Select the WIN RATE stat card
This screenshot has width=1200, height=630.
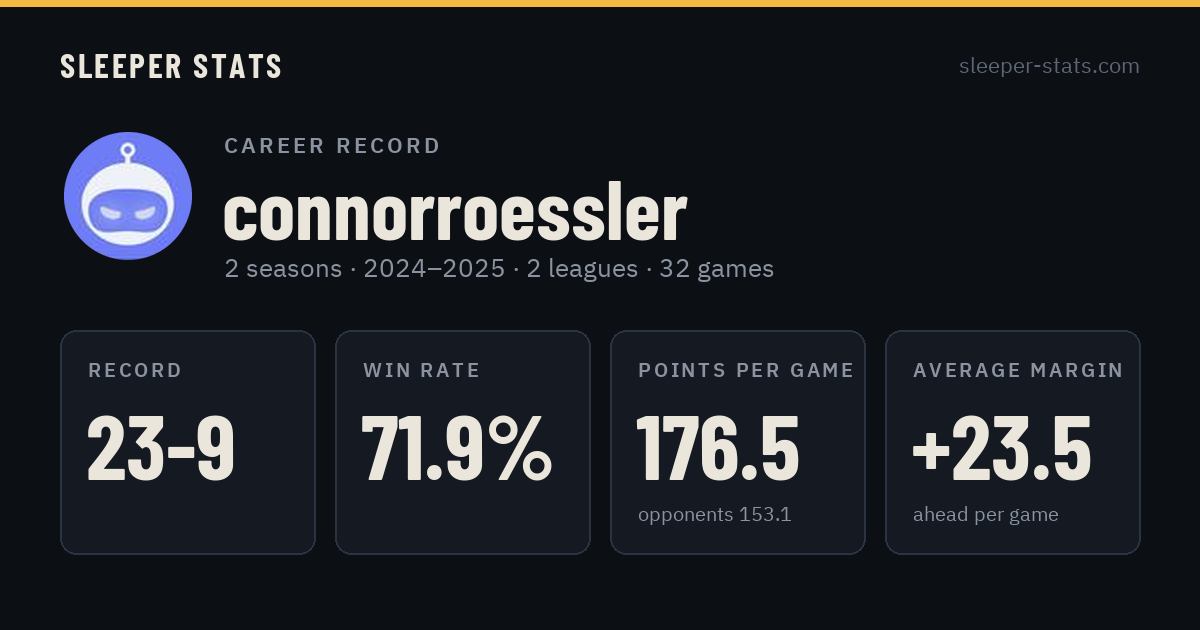(463, 442)
